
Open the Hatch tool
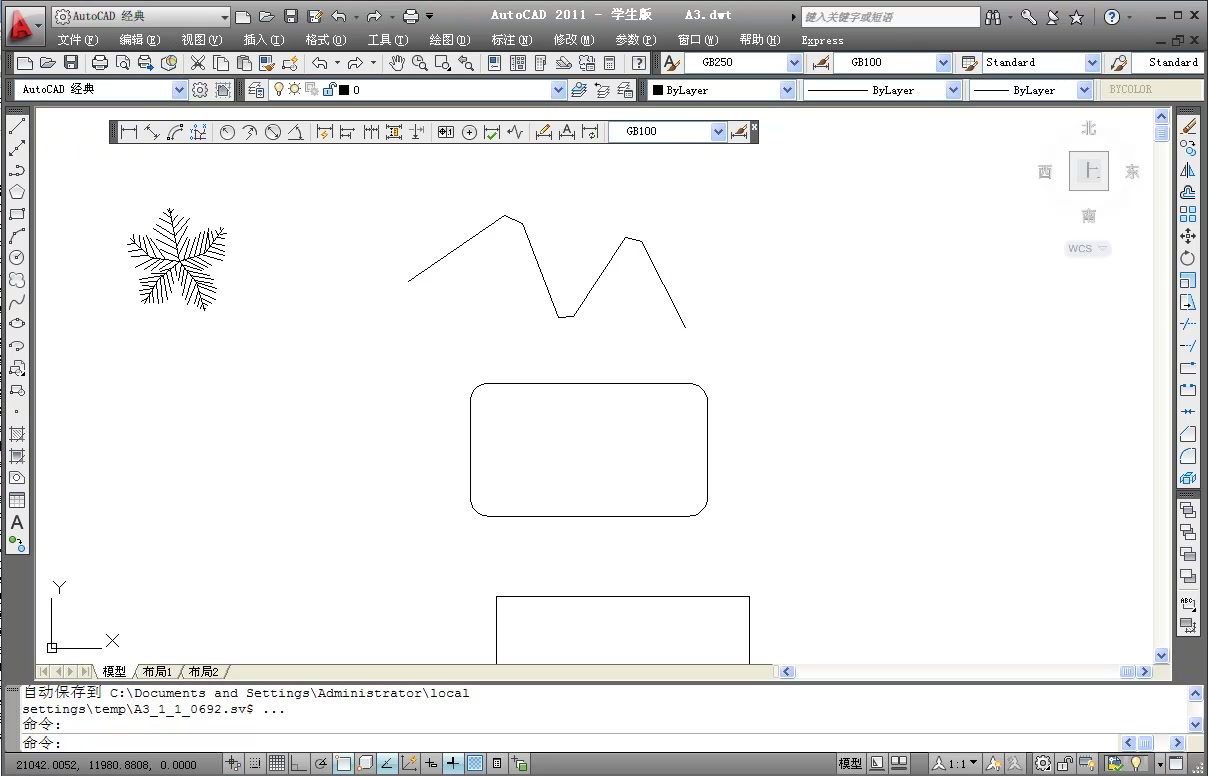17,435
